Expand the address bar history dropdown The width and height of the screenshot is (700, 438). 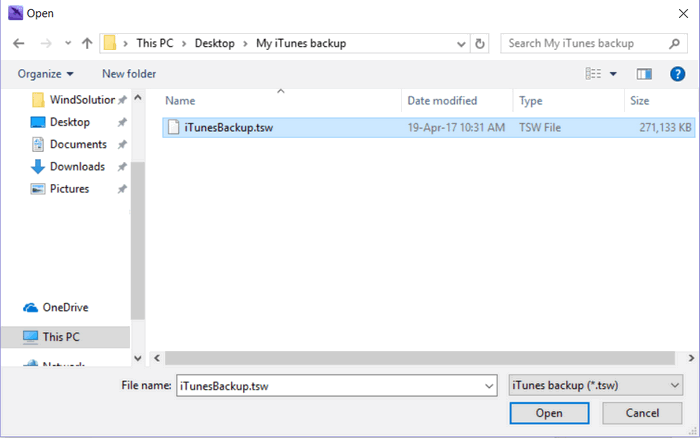click(461, 44)
